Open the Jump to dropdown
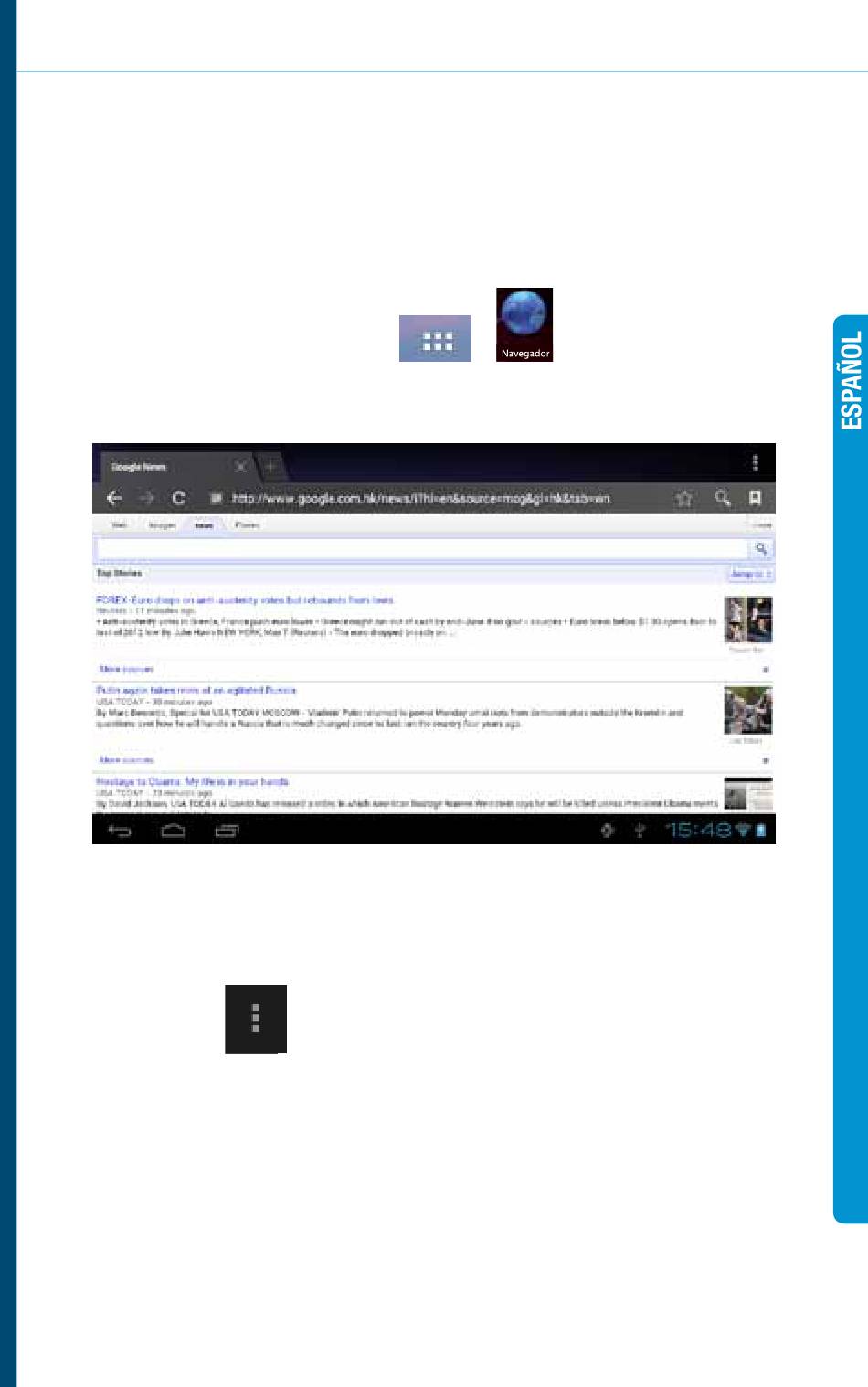868x1387 pixels. 750,574
